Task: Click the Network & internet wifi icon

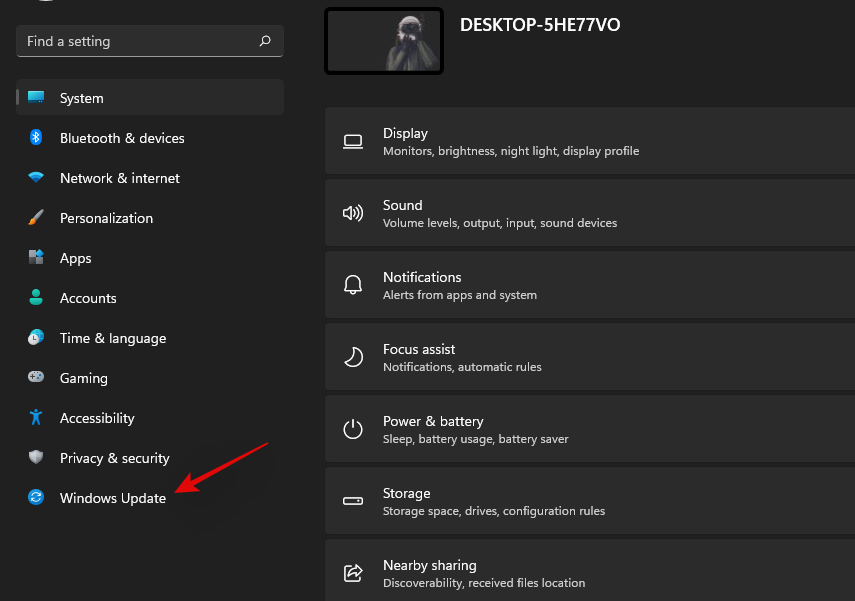Action: point(36,178)
